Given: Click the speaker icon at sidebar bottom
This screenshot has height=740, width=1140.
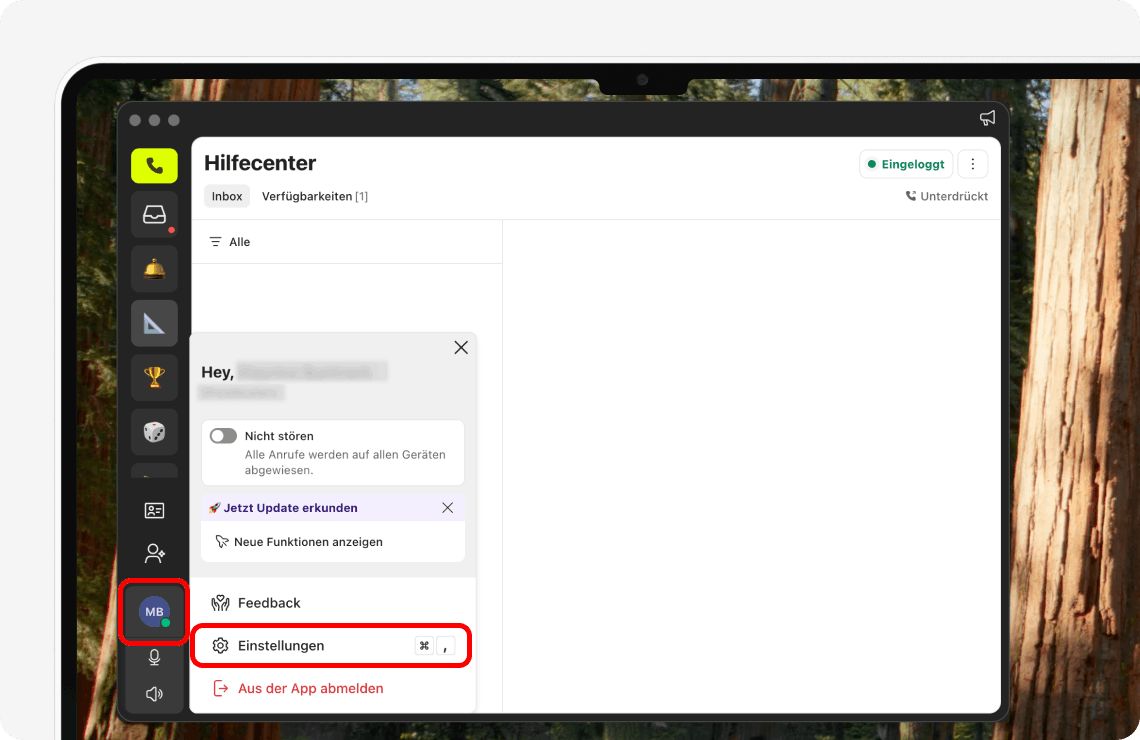Looking at the screenshot, I should point(154,693).
